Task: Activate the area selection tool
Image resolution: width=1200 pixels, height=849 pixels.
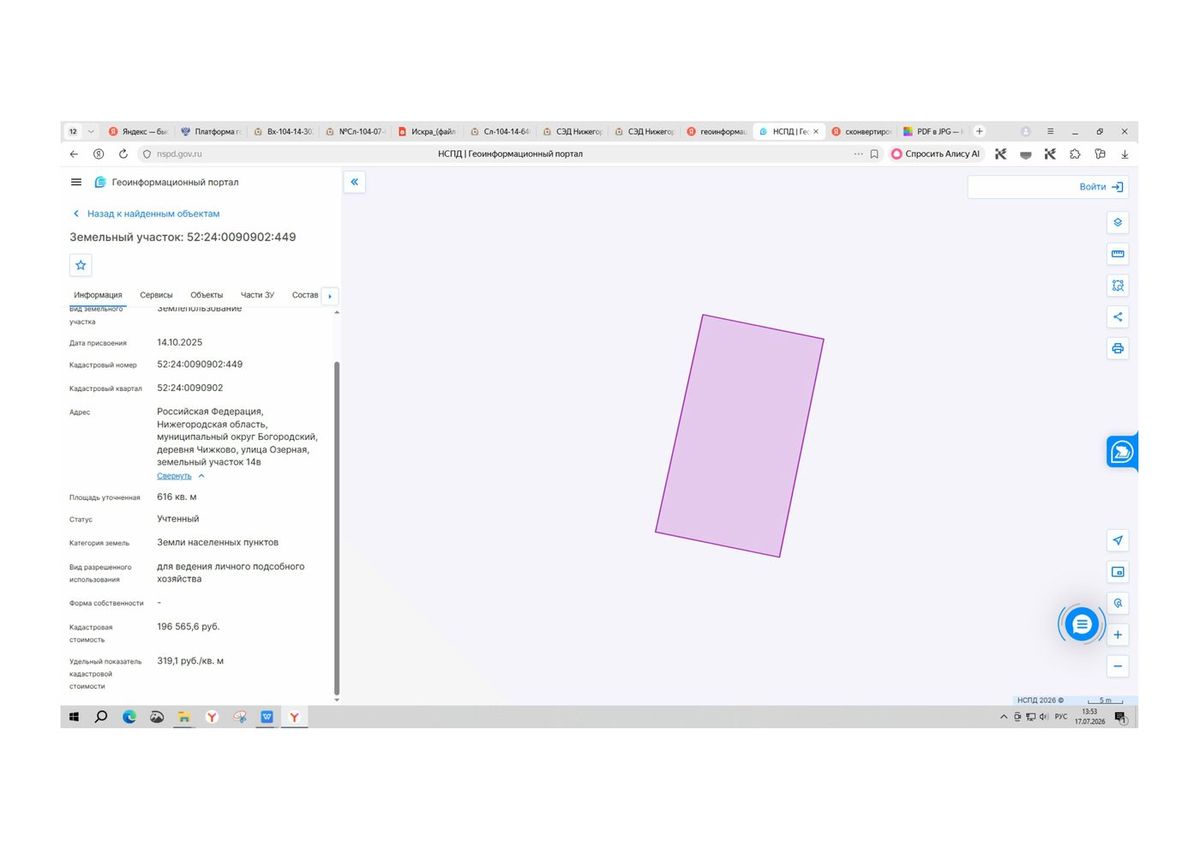Action: [x=1118, y=286]
